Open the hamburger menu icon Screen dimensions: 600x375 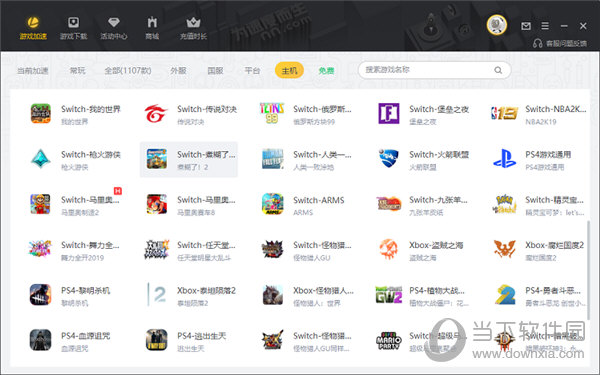coord(545,26)
